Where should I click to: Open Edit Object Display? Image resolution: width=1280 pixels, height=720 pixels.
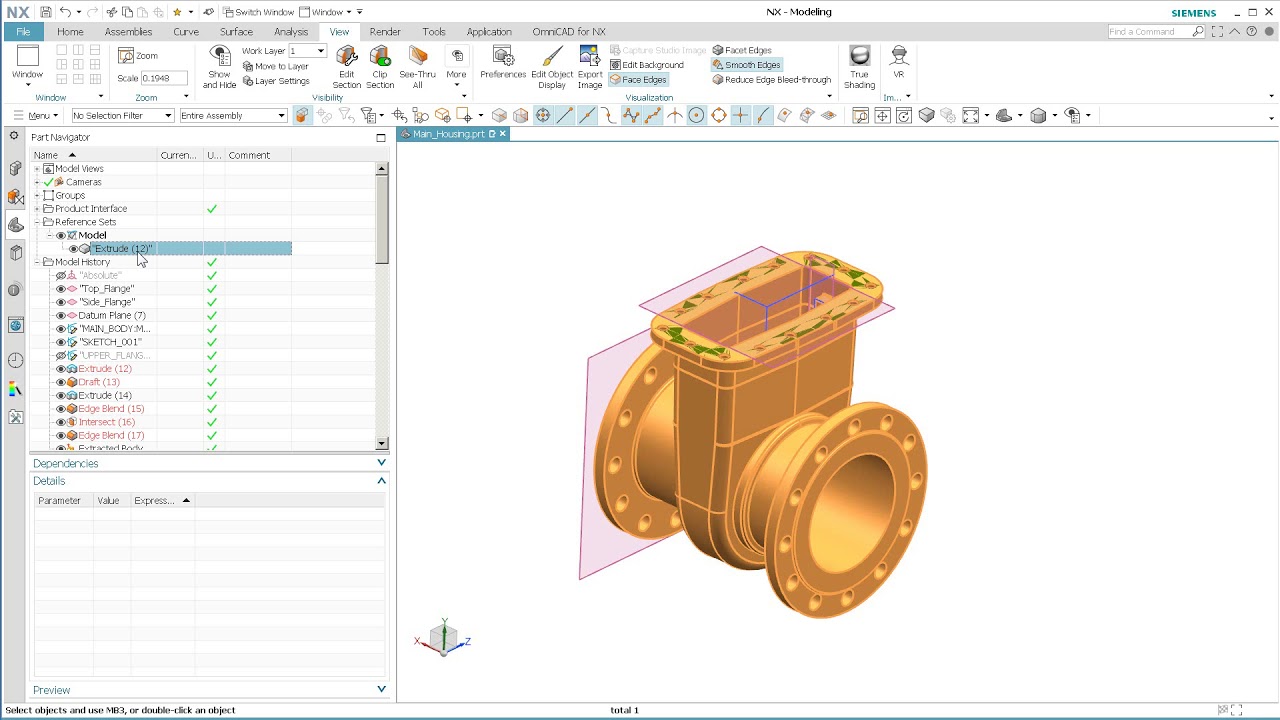pos(552,67)
